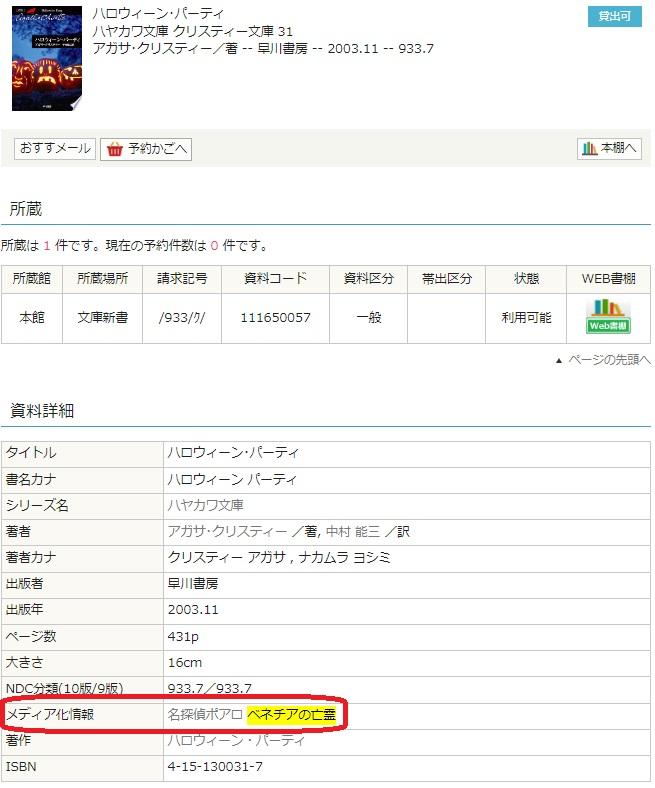Click the 資料詳細 section heading
Screen dimensions: 655x788
coord(42,411)
